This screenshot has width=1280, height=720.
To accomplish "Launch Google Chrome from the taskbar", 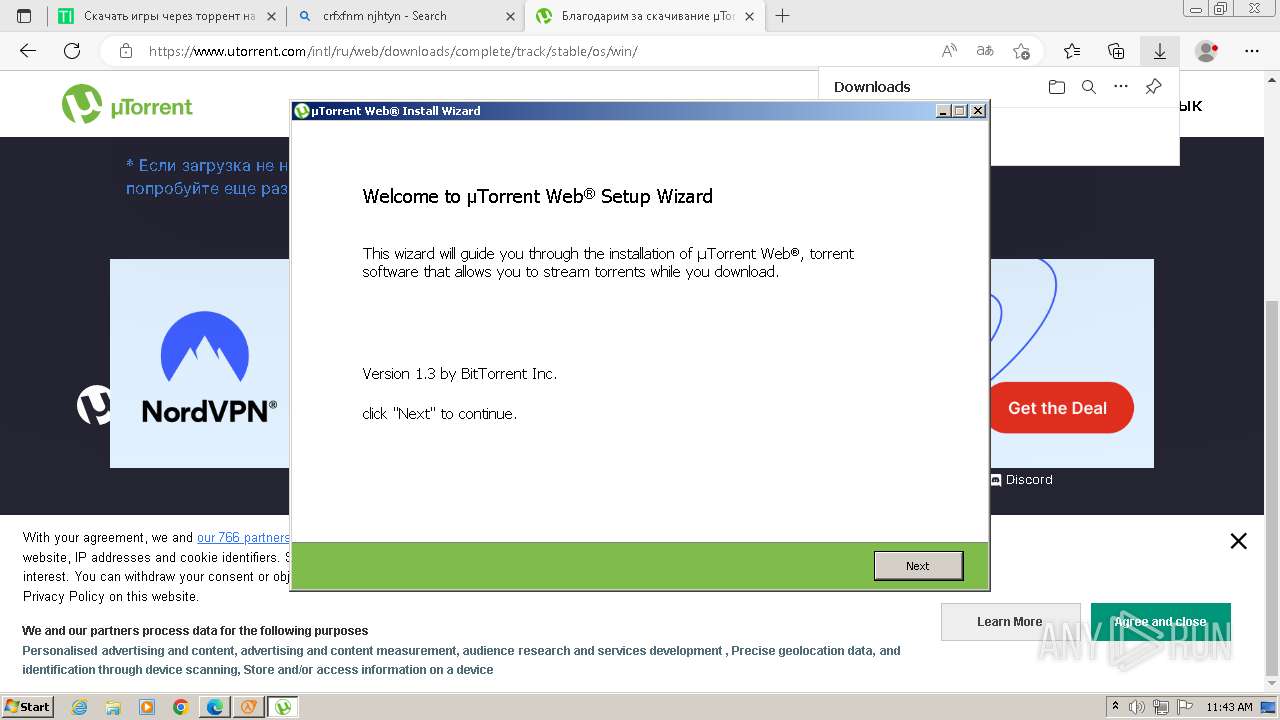I will (x=180, y=707).
